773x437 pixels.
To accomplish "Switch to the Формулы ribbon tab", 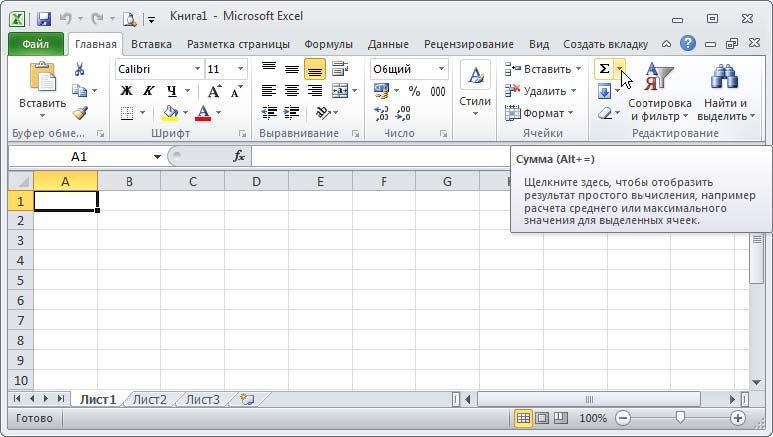I will point(328,44).
